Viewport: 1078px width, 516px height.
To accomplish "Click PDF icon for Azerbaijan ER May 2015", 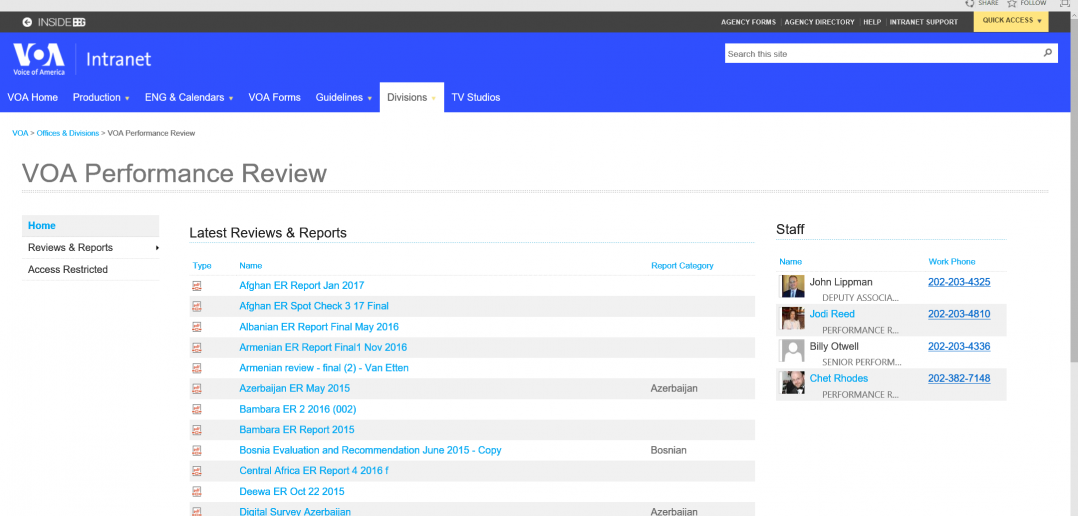I will (197, 389).
